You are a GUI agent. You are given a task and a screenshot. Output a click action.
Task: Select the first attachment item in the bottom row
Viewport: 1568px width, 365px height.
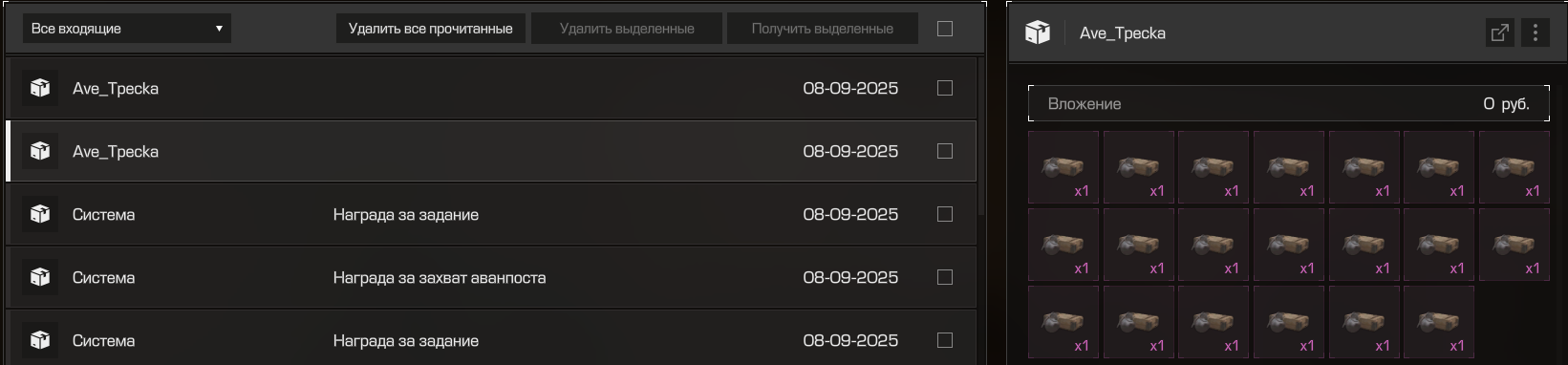[1063, 322]
